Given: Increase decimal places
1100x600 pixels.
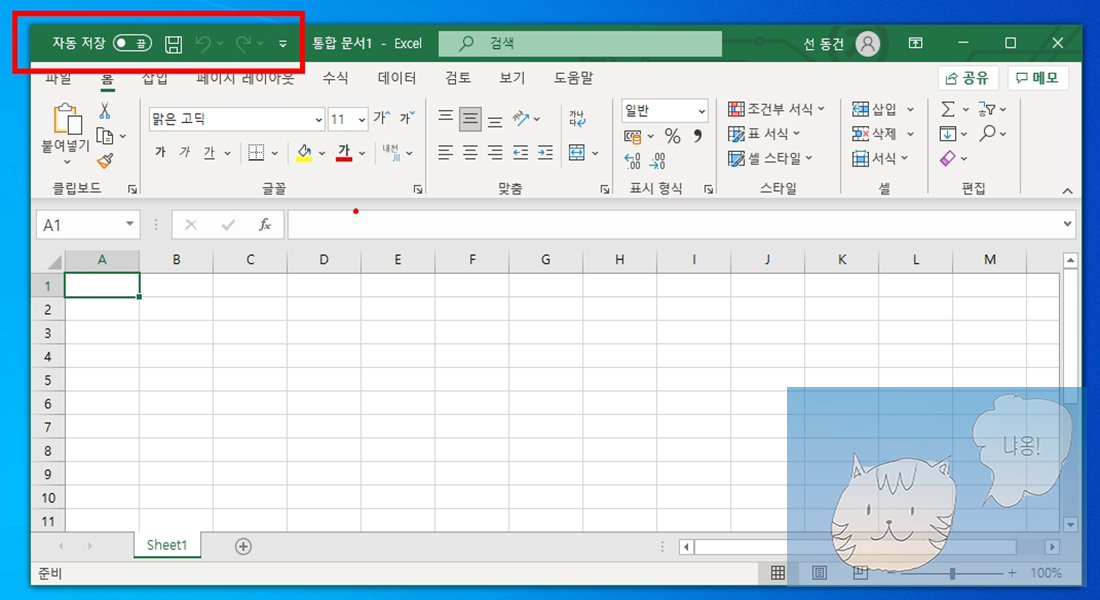Looking at the screenshot, I should click(x=632, y=161).
